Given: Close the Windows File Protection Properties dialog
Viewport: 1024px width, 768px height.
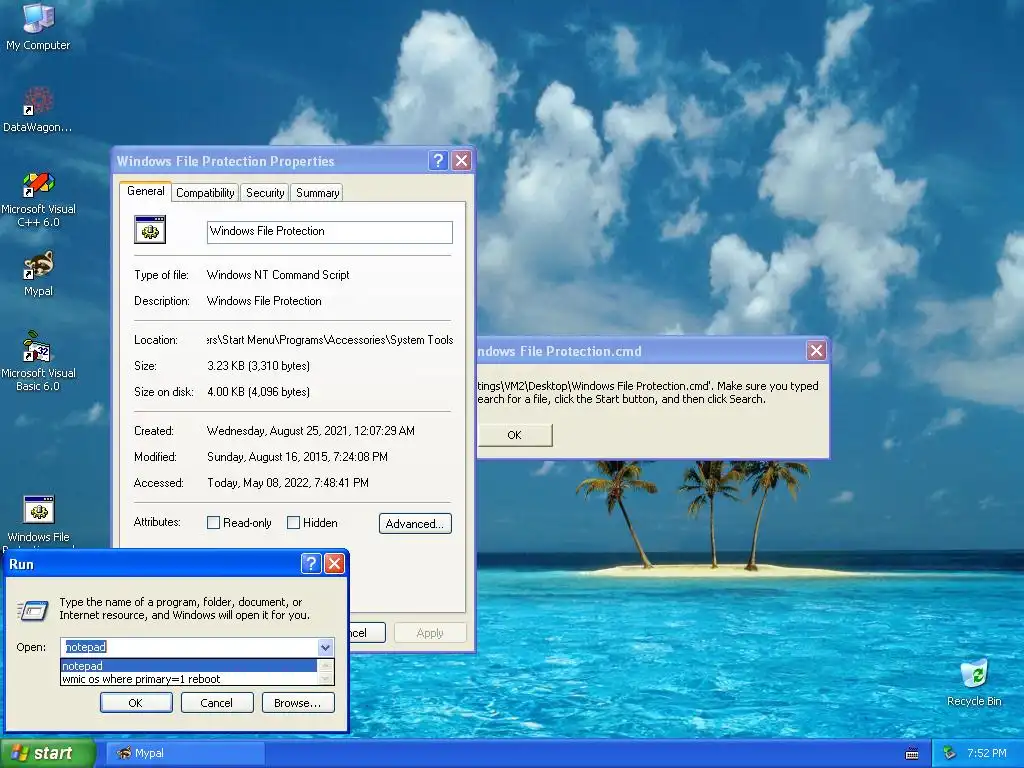Looking at the screenshot, I should [x=462, y=161].
